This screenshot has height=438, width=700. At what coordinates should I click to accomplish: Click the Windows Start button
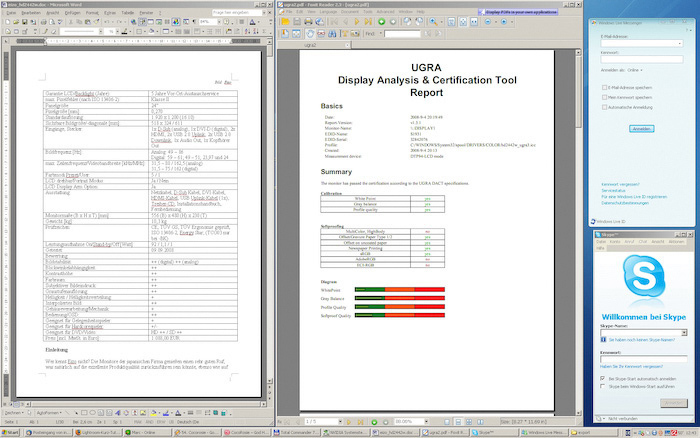click(11, 433)
